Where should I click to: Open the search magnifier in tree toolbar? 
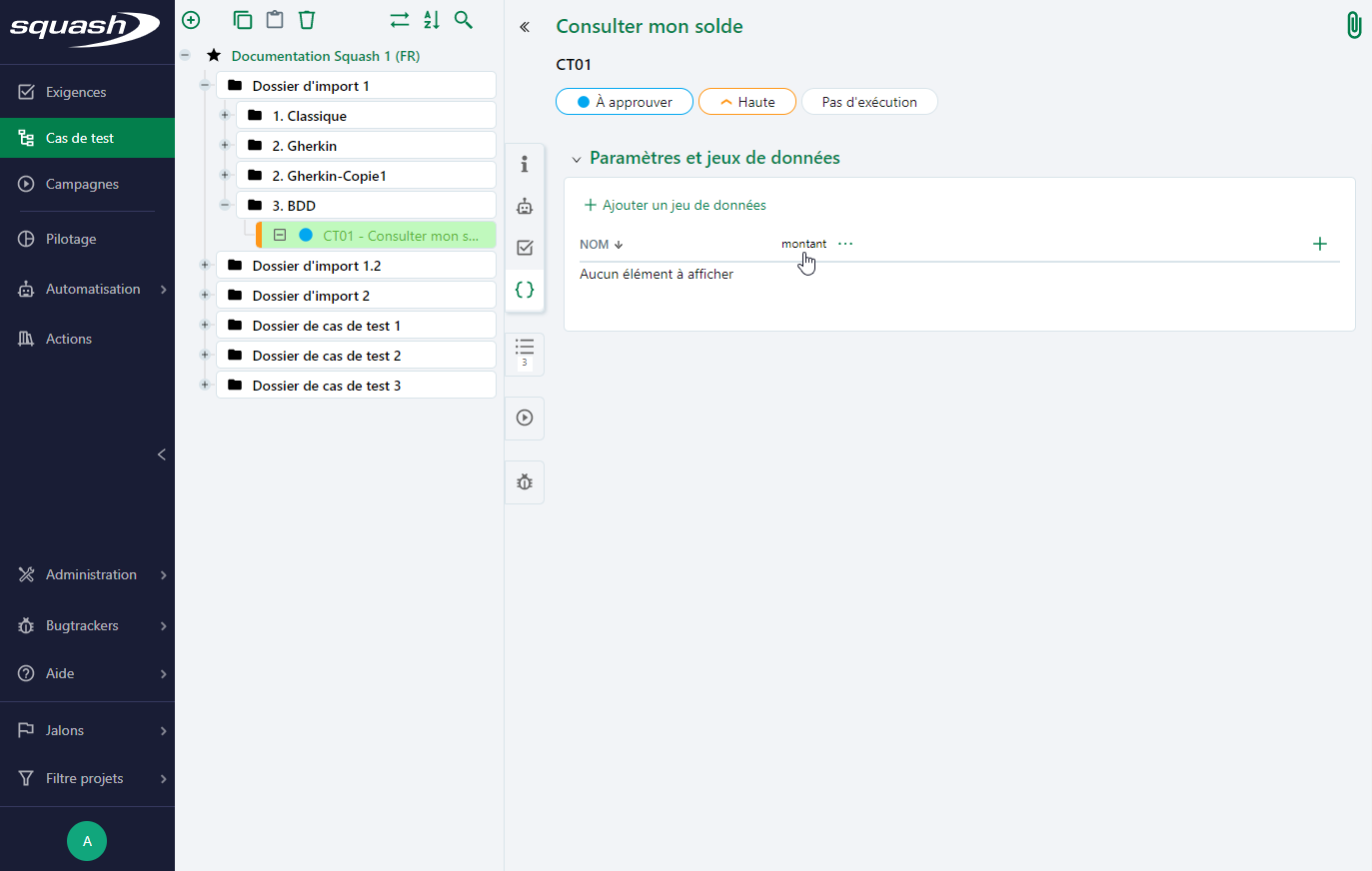(464, 20)
